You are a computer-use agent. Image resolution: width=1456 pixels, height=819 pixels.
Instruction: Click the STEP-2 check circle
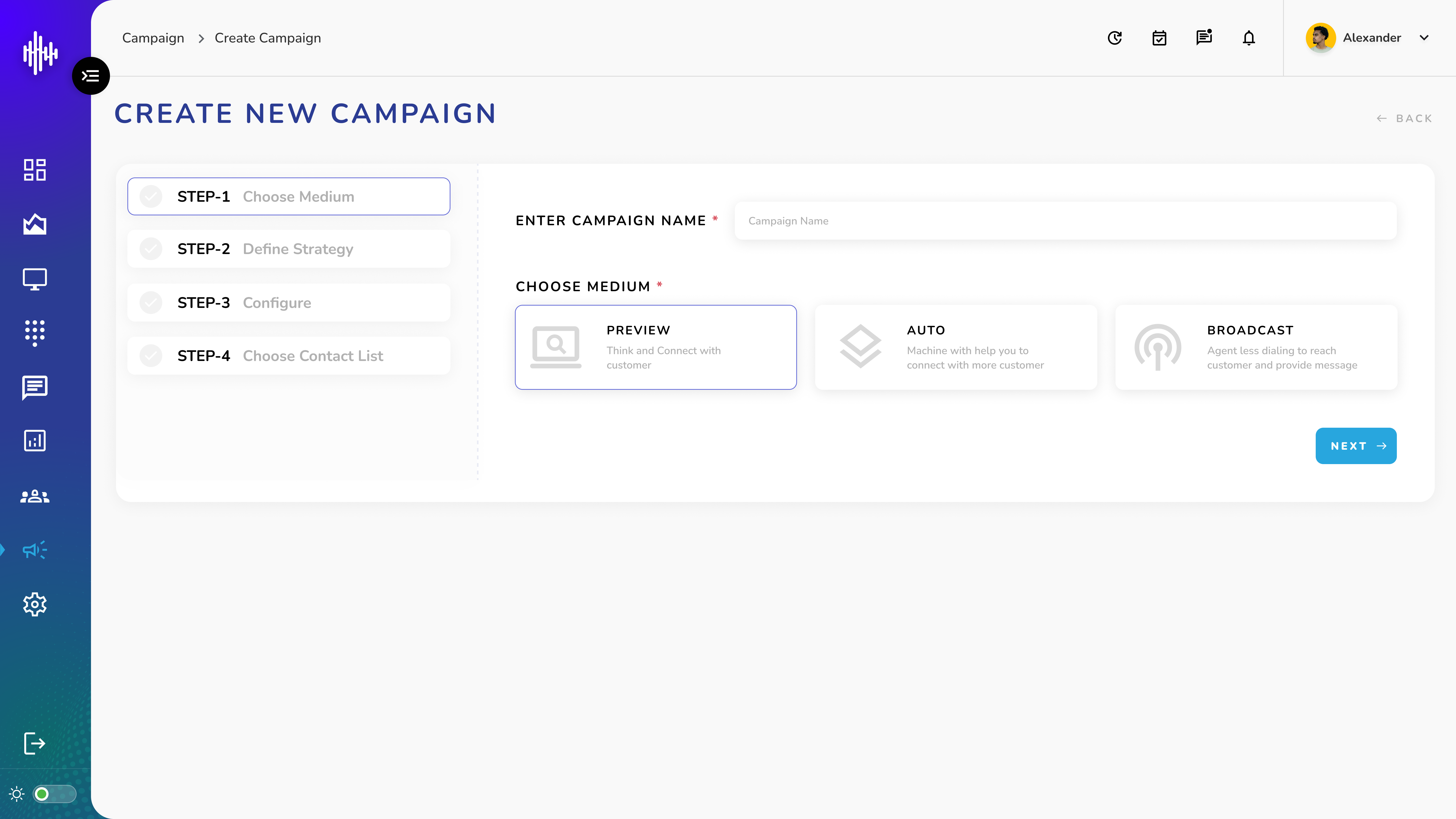[151, 249]
